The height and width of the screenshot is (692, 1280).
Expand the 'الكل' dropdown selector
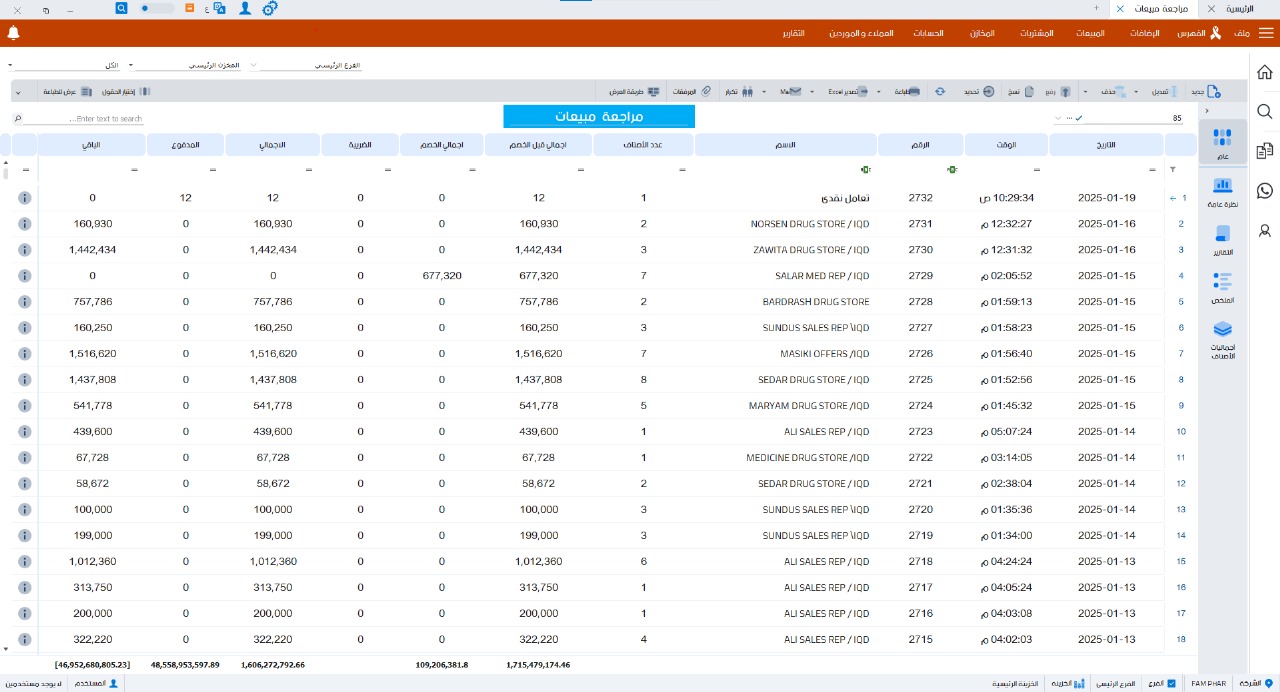[10, 65]
